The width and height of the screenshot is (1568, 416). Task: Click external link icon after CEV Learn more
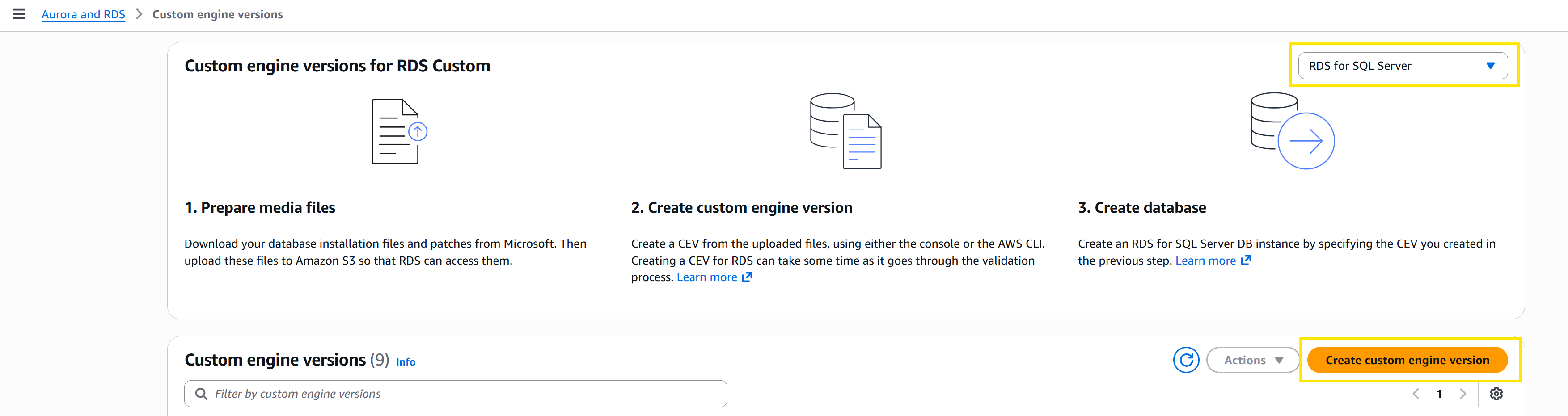(747, 277)
